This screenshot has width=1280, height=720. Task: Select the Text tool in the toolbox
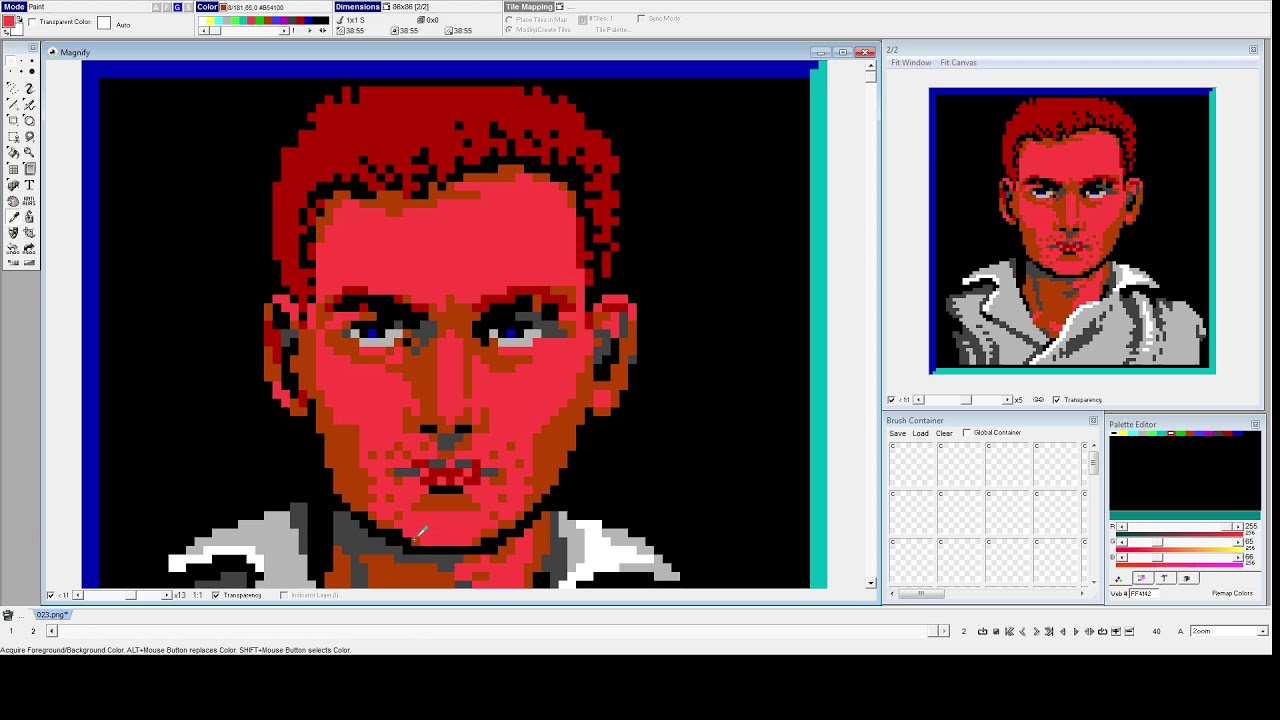click(x=29, y=185)
